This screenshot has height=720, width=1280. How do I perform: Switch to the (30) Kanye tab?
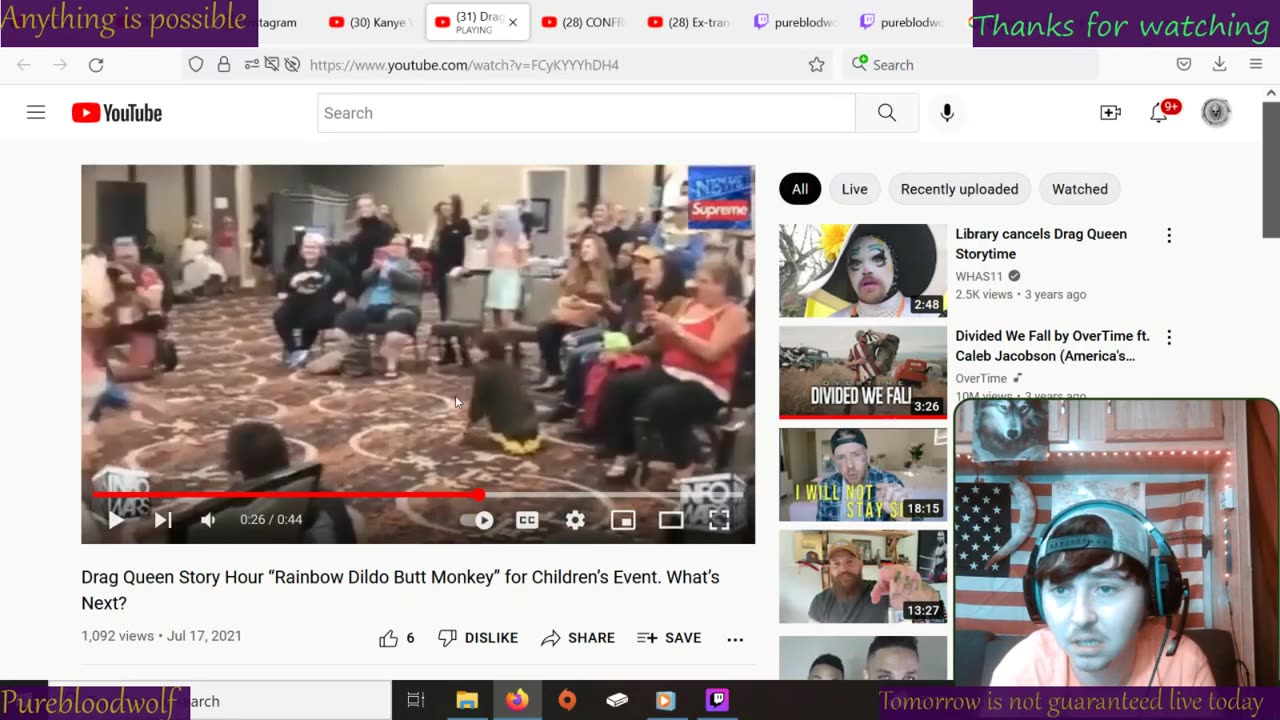371,22
